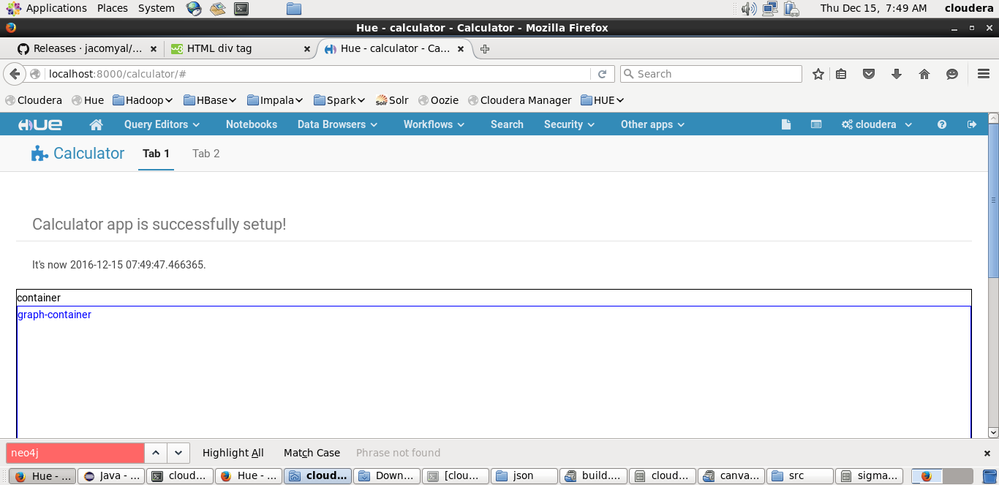Toggle Highlight All in find bar
The width and height of the screenshot is (999, 485).
[x=233, y=453]
